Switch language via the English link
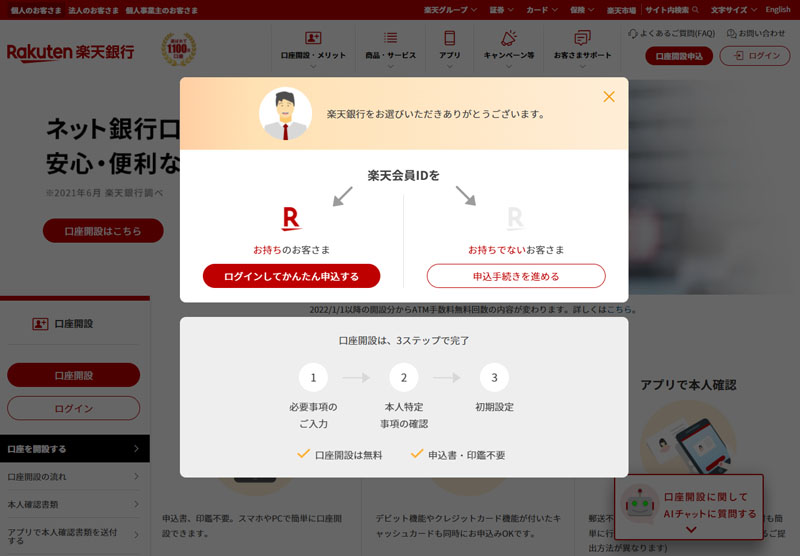The width and height of the screenshot is (800, 556). (x=777, y=9)
